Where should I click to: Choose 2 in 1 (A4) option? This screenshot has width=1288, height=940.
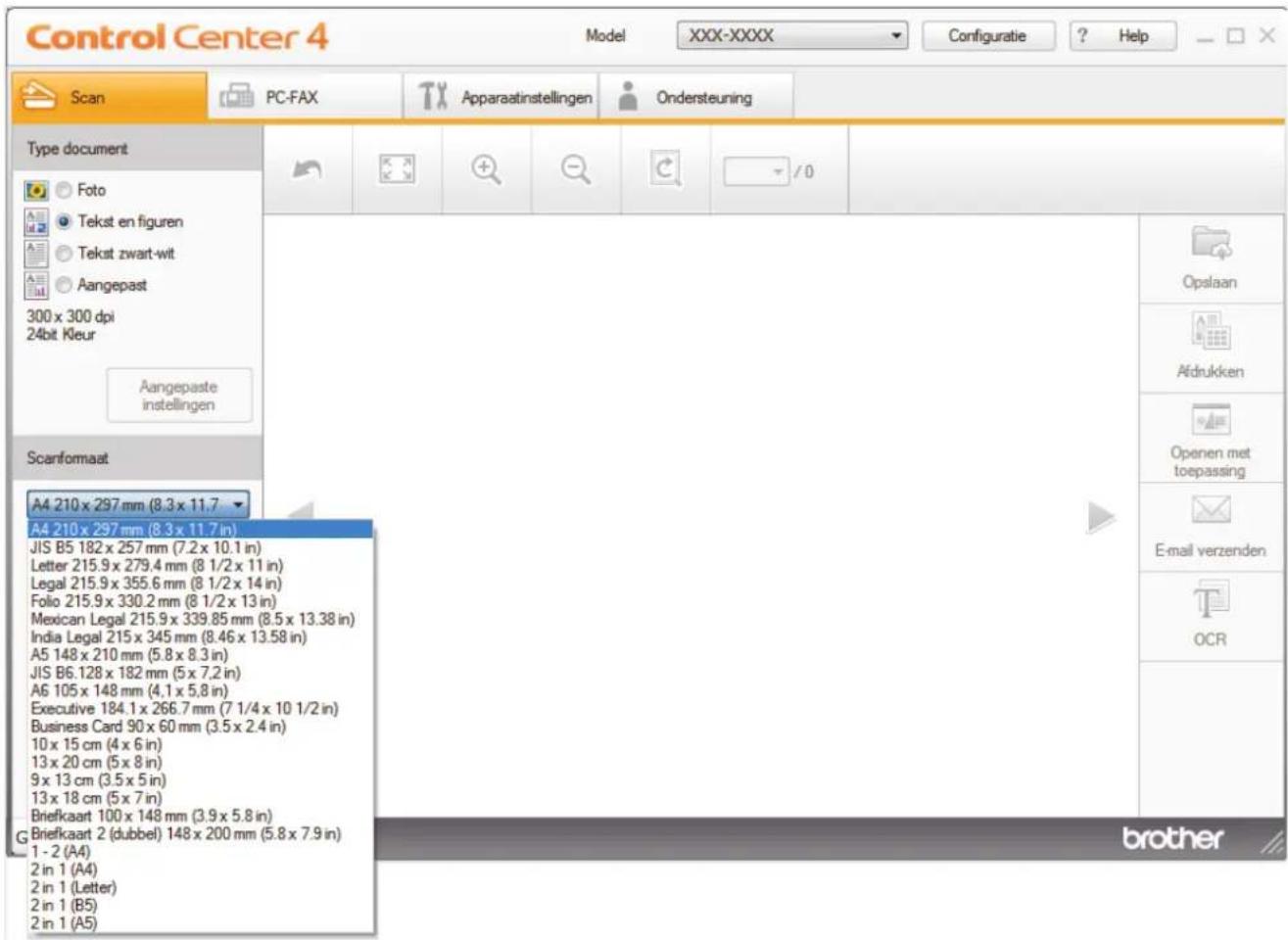click(x=201, y=869)
